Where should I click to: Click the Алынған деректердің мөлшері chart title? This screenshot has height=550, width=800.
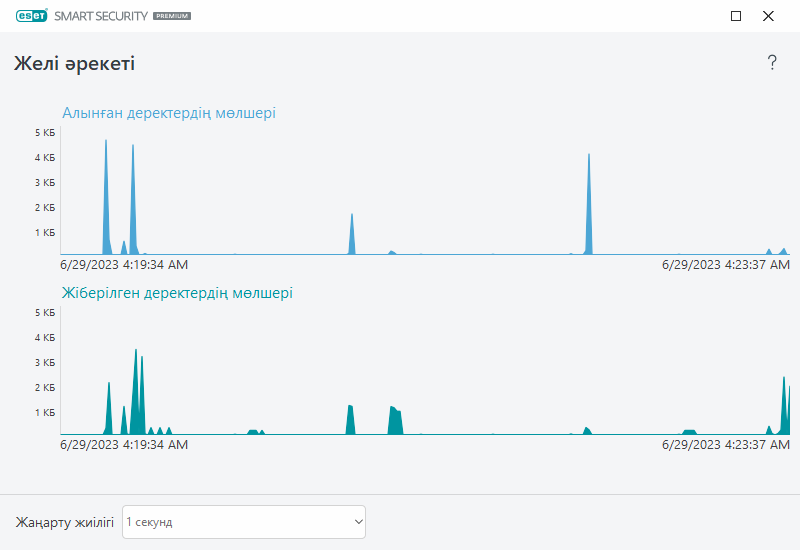coord(169,112)
